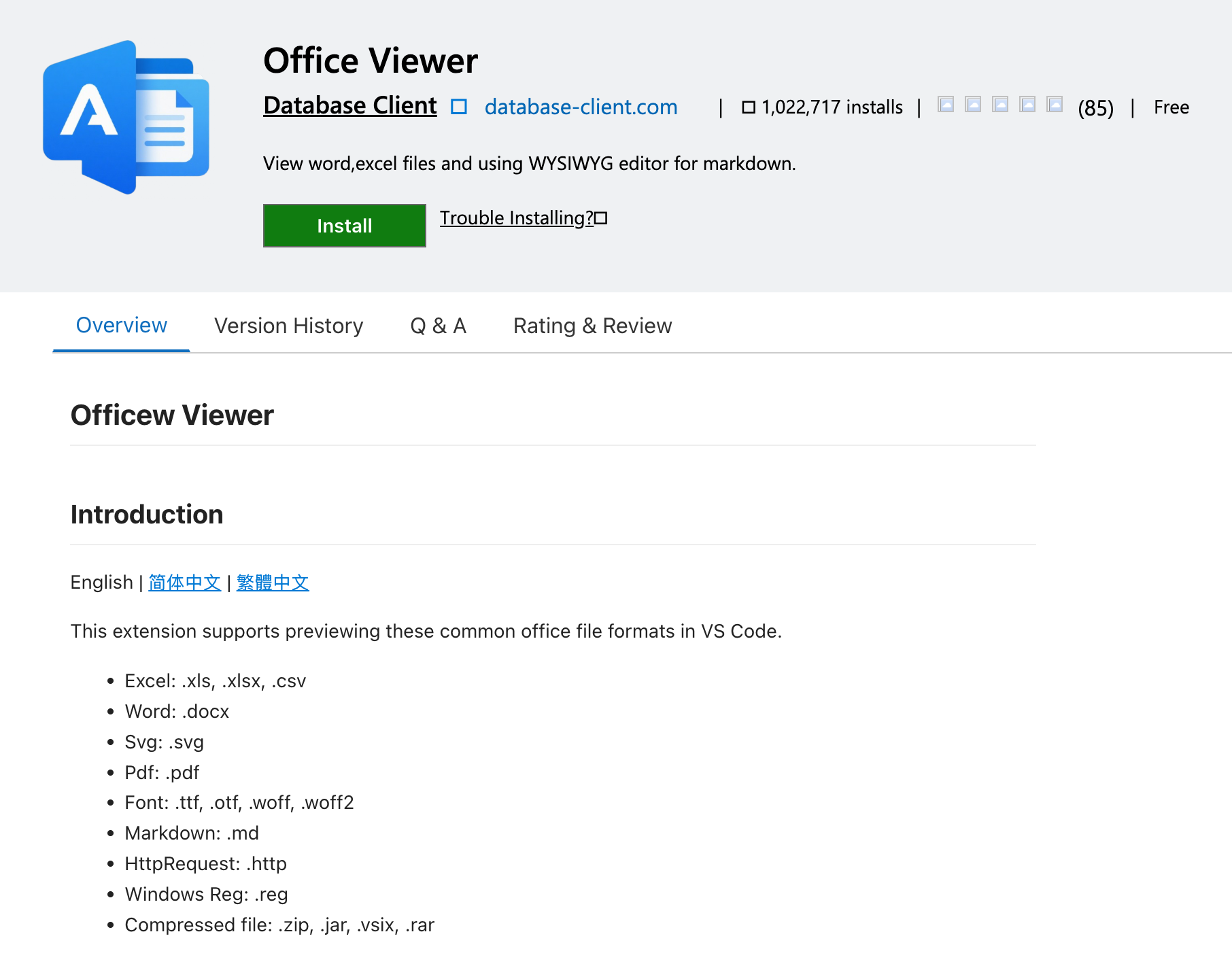Open the Traditional Chinese 繁體中文 readme link
This screenshot has height=966, width=1232.
[x=273, y=583]
